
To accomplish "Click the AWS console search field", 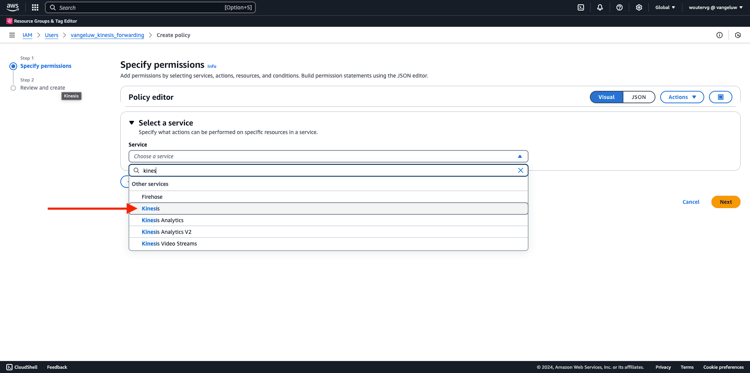I will (x=150, y=7).
